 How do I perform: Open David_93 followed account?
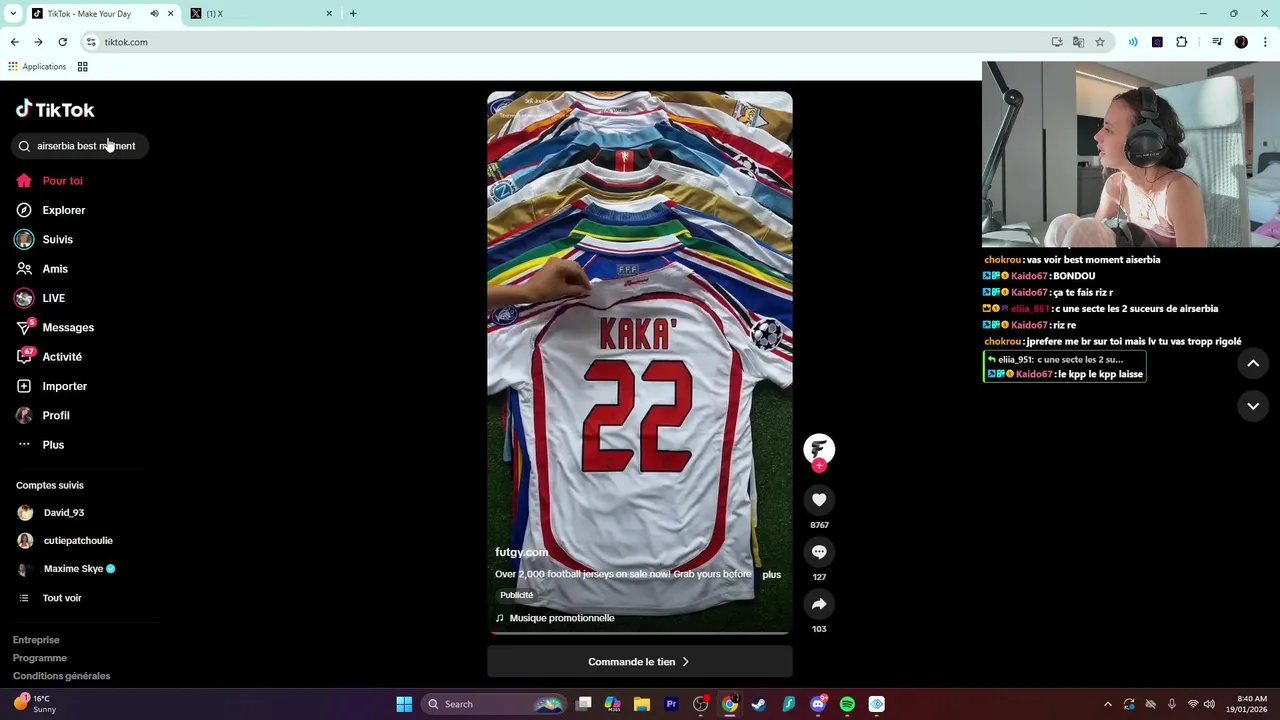(63, 513)
